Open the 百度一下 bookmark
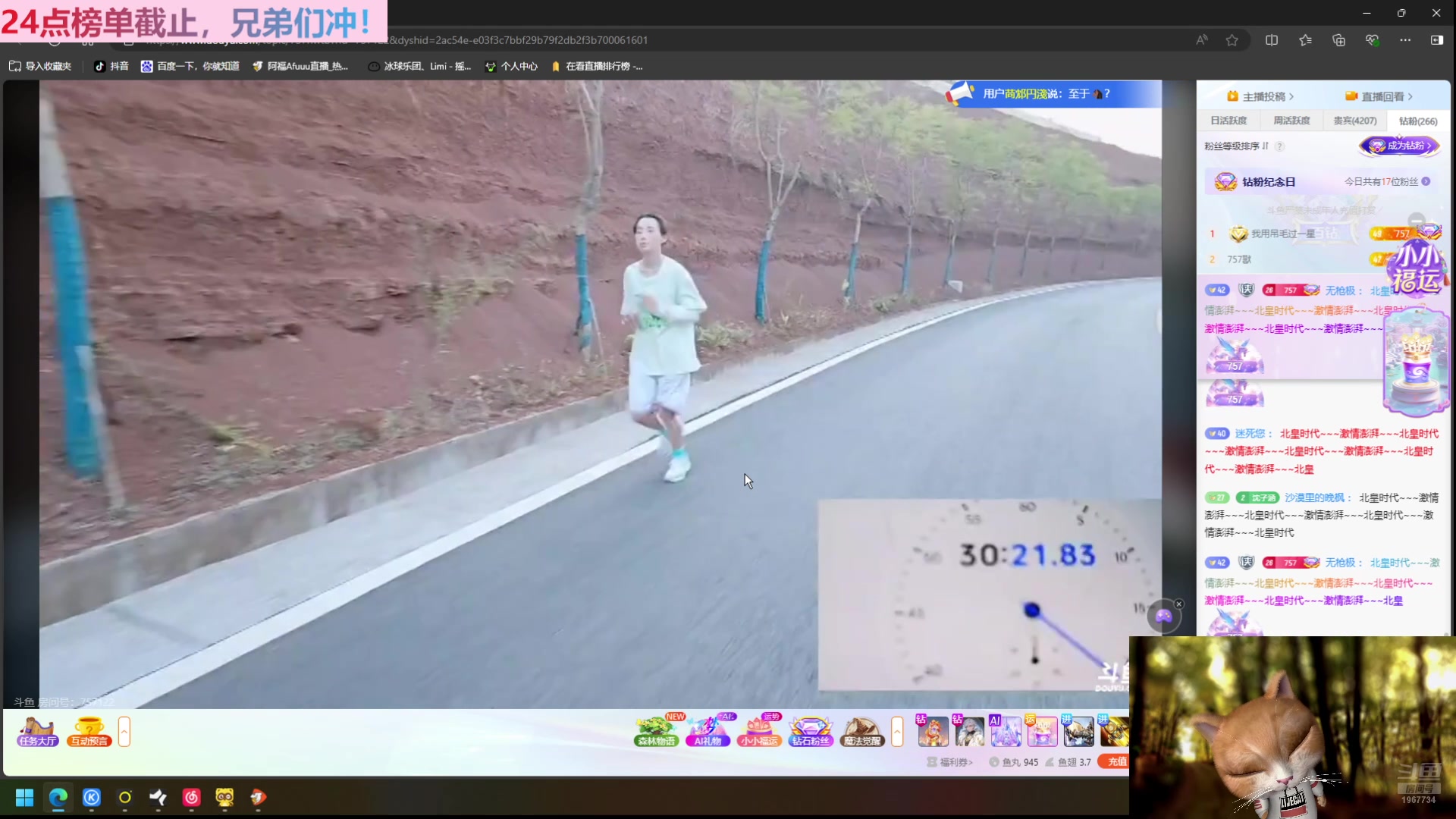This screenshot has height=819, width=1456. 190,67
